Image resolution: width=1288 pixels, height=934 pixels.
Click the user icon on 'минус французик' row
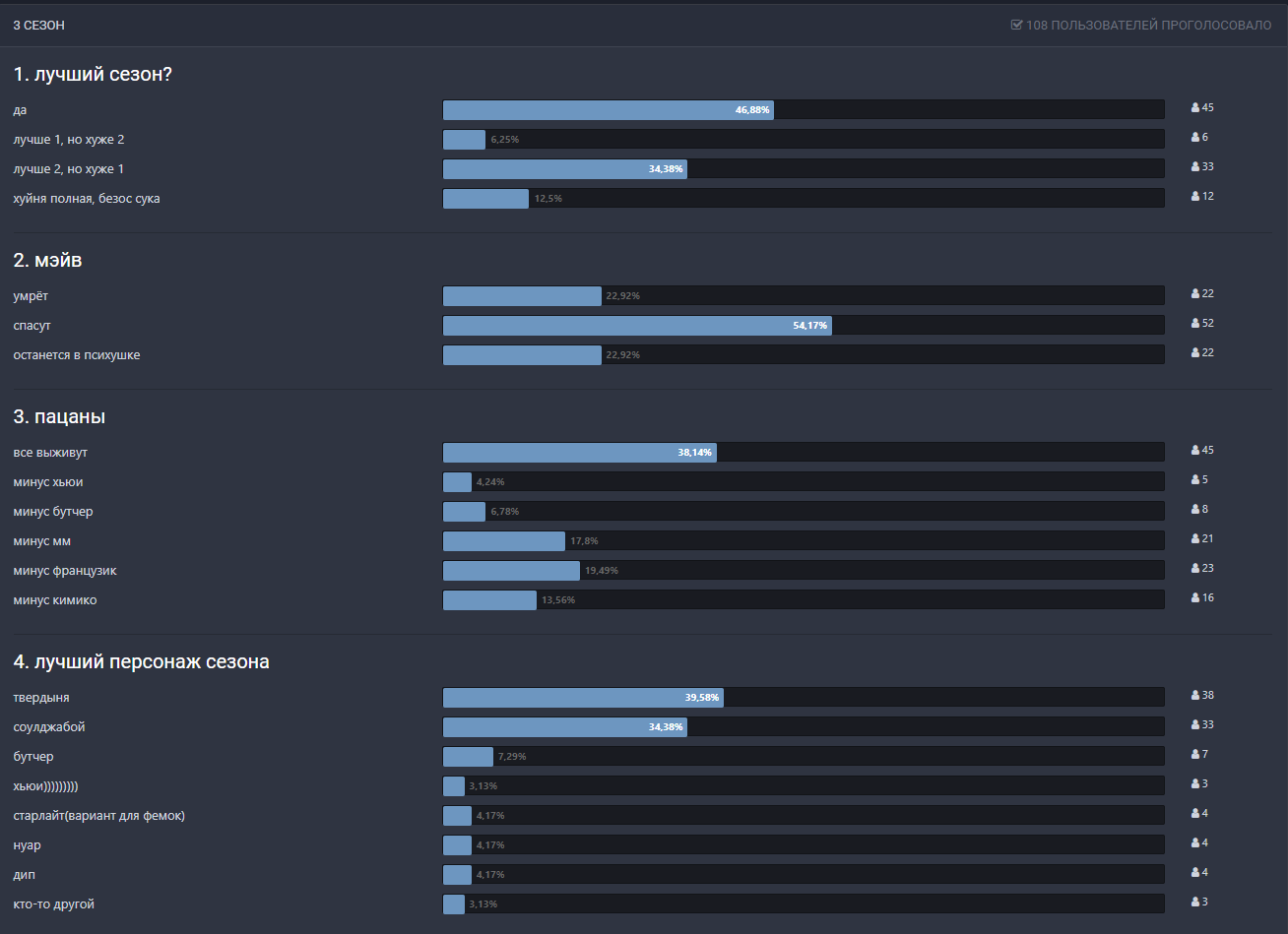[x=1195, y=569]
